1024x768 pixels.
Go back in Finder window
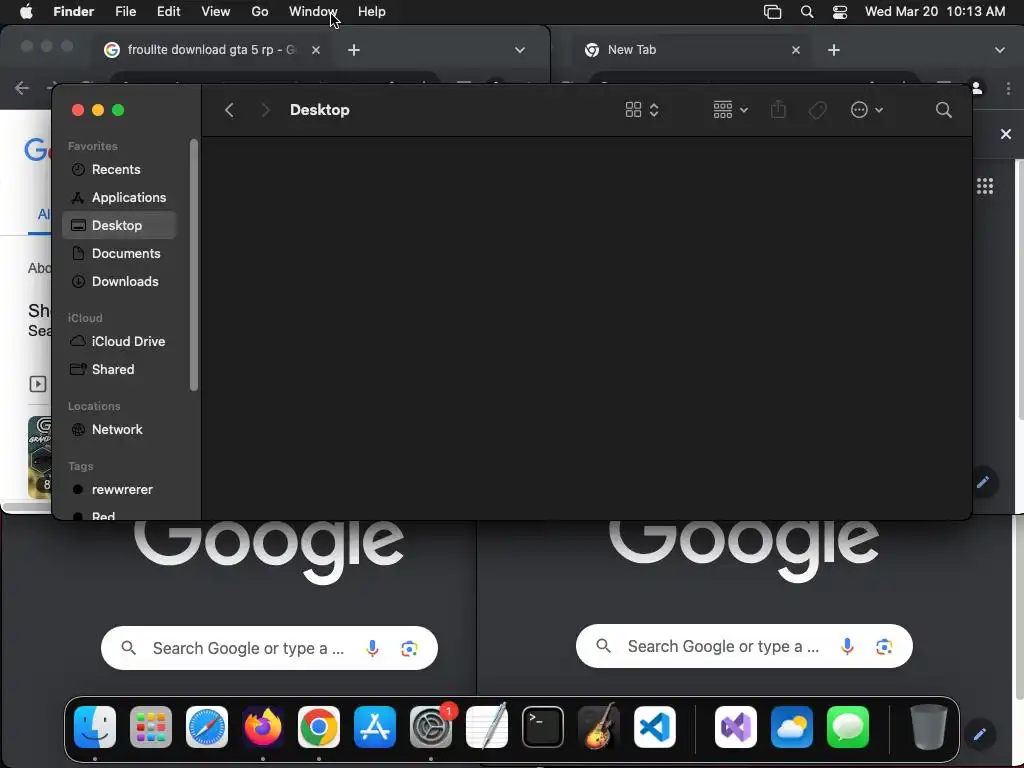(229, 110)
